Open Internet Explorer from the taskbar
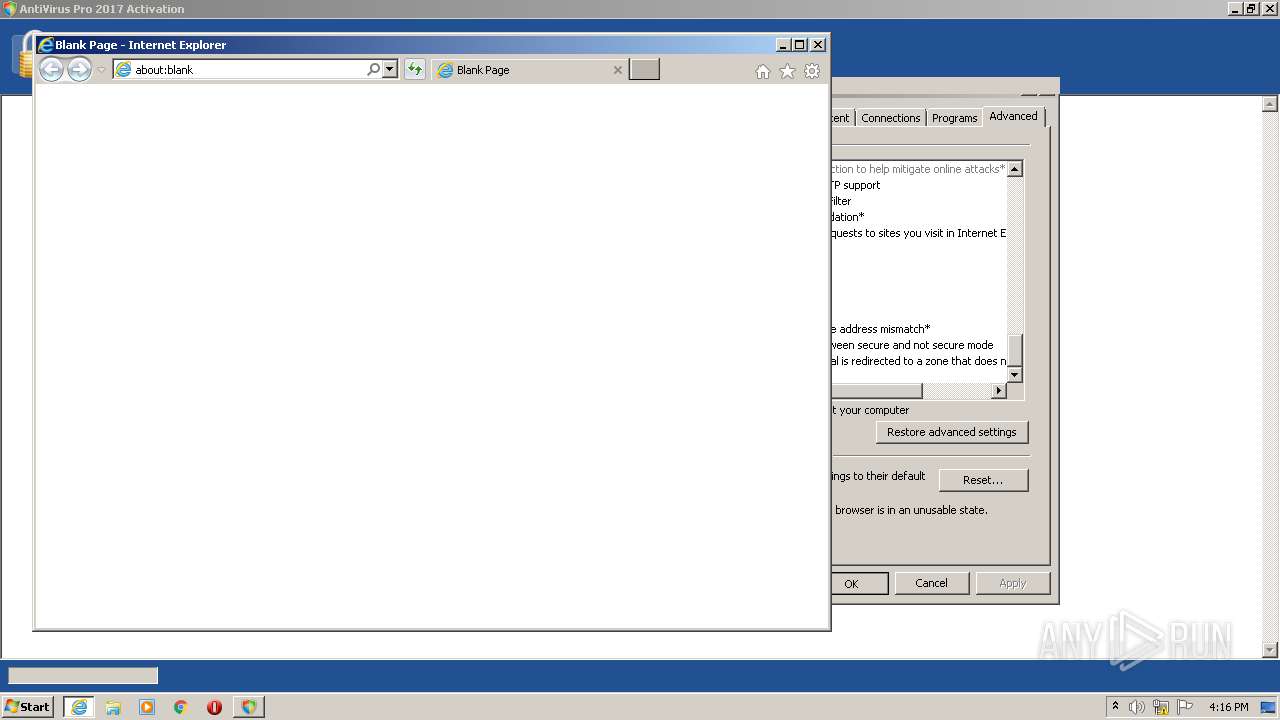This screenshot has width=1280, height=720. coord(79,707)
